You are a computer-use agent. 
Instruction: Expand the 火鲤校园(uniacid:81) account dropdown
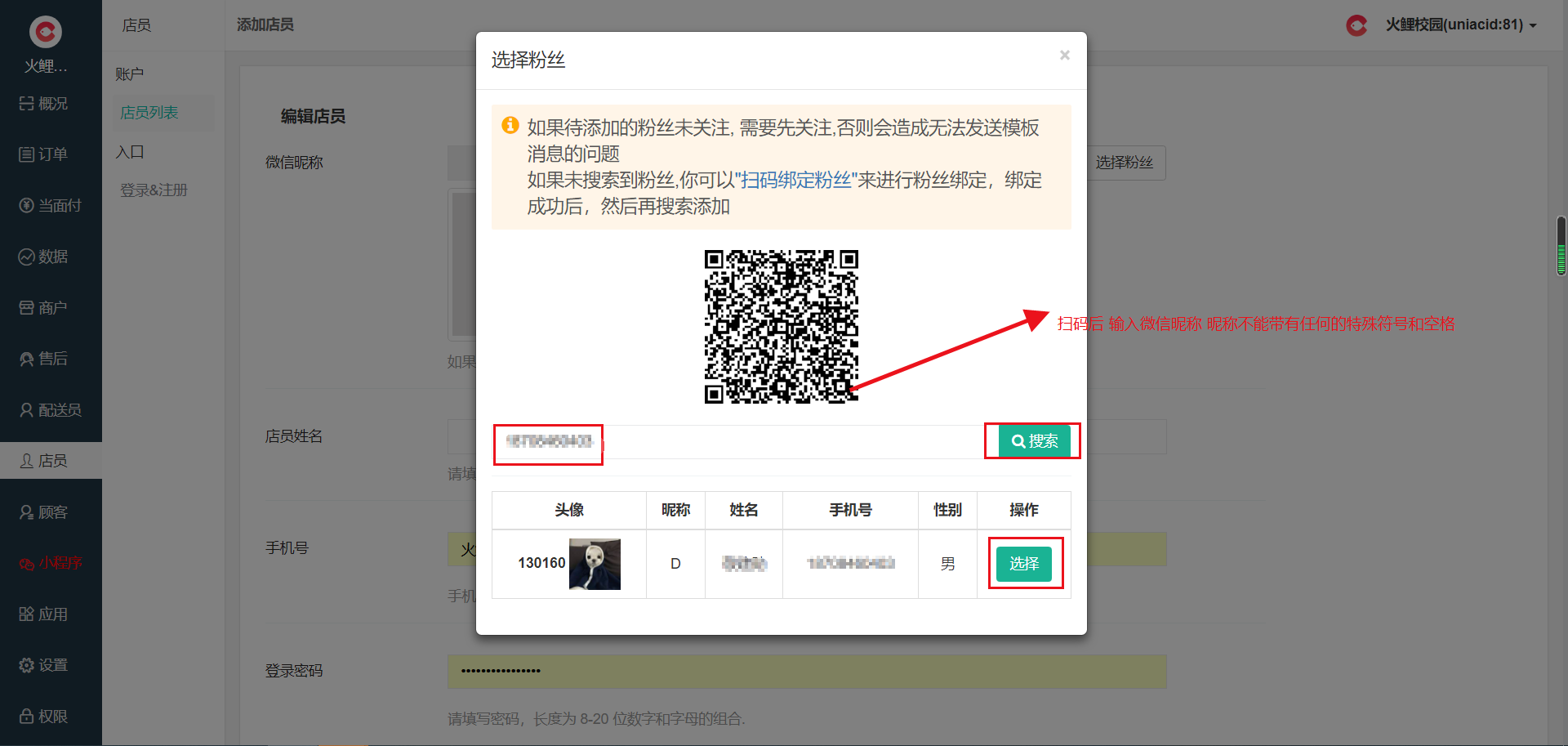(1461, 25)
